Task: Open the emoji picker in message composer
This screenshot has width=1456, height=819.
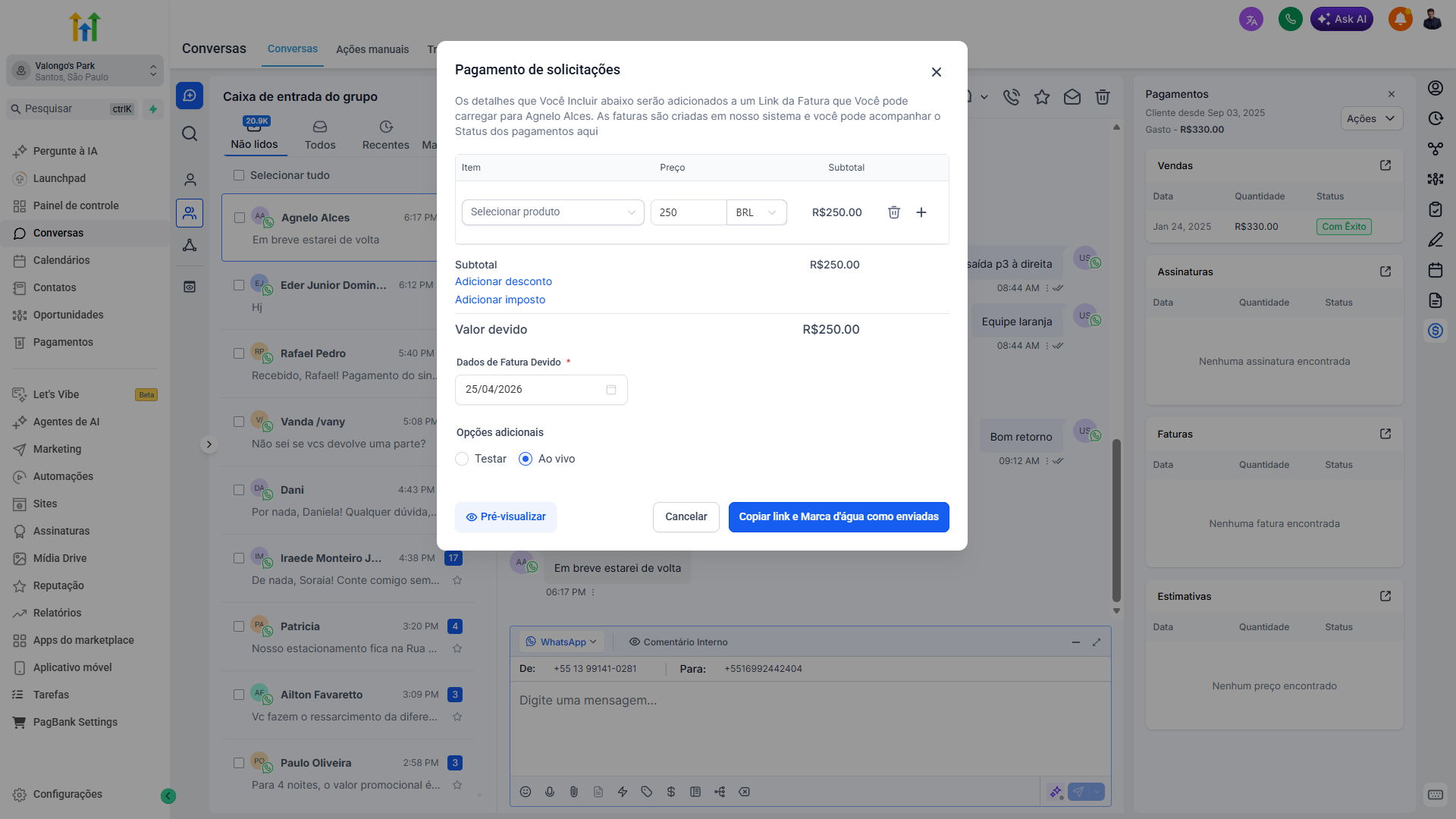Action: click(x=526, y=792)
